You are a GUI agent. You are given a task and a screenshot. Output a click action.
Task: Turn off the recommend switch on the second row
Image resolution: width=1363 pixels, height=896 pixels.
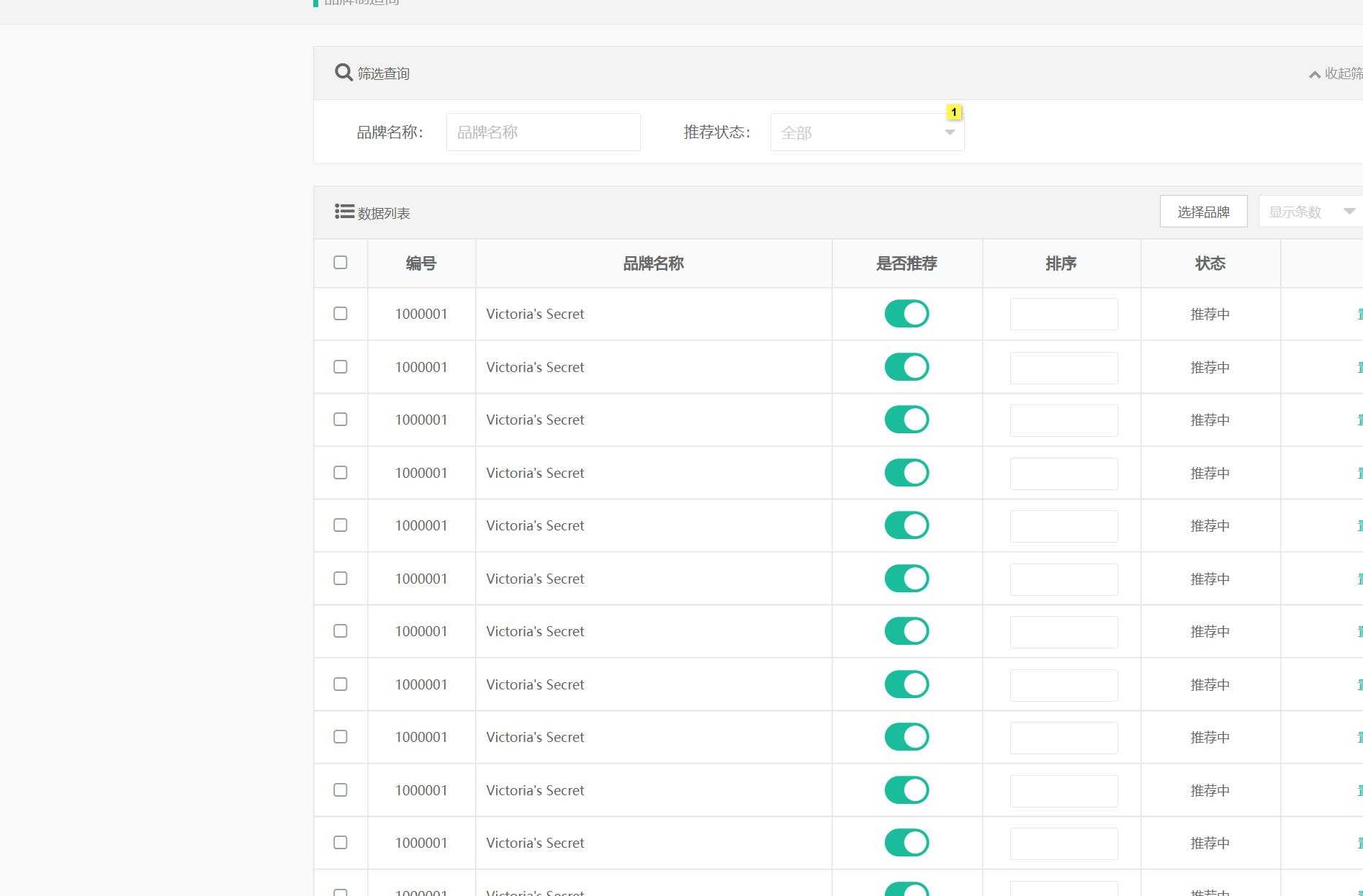[907, 366]
